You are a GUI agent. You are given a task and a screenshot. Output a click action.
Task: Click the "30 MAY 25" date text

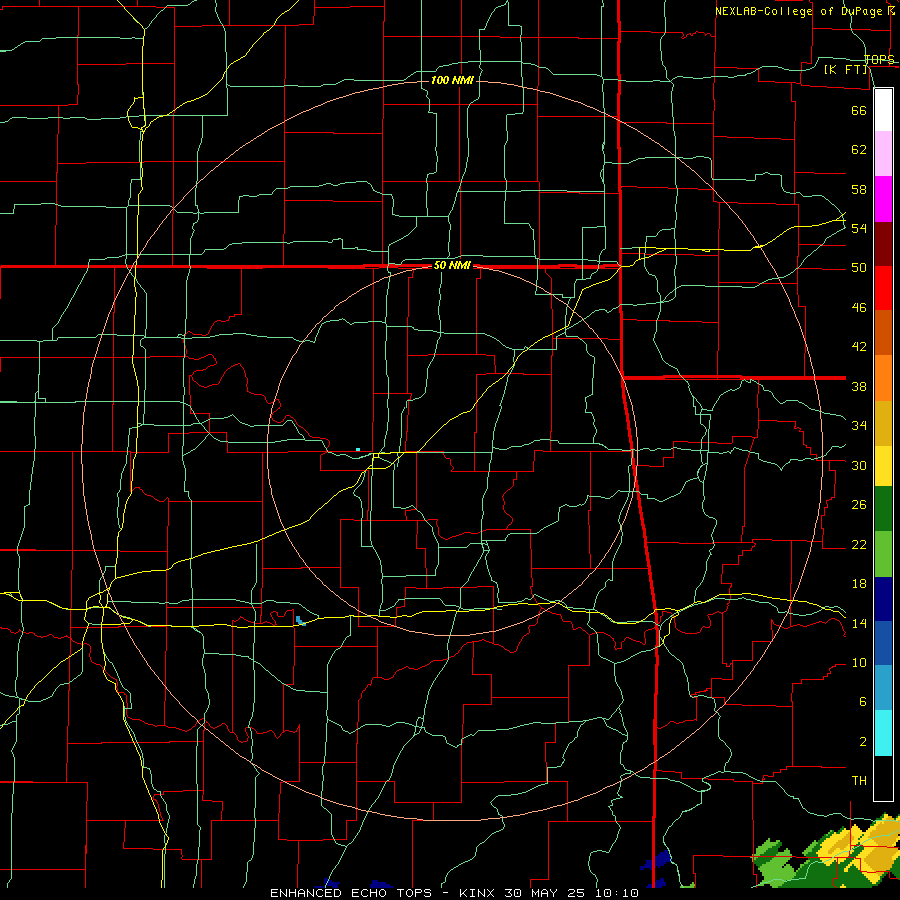click(546, 893)
